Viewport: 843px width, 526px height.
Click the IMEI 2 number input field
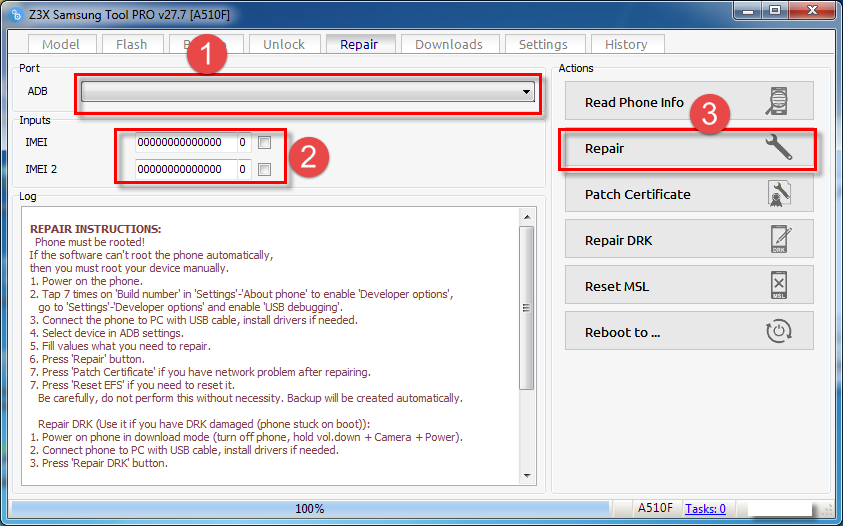(x=185, y=169)
